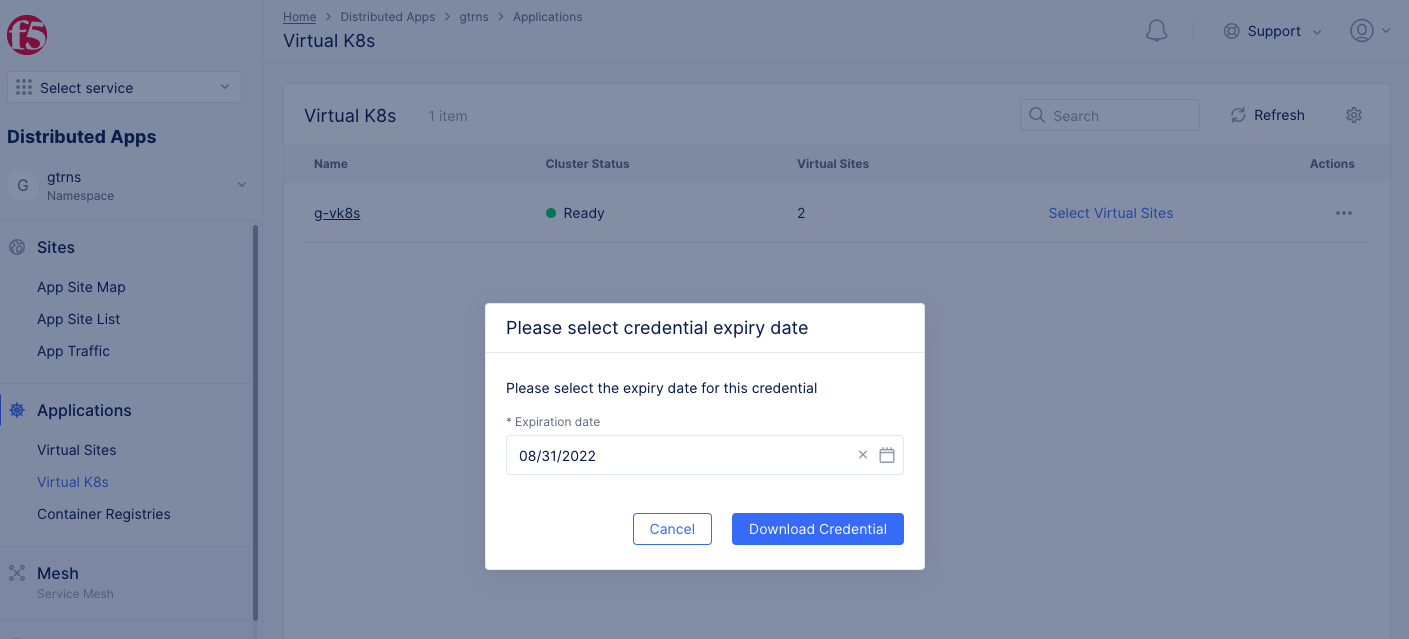The height and width of the screenshot is (639, 1409).
Task: Open actions ellipsis for g-vk8s
Action: click(x=1343, y=213)
